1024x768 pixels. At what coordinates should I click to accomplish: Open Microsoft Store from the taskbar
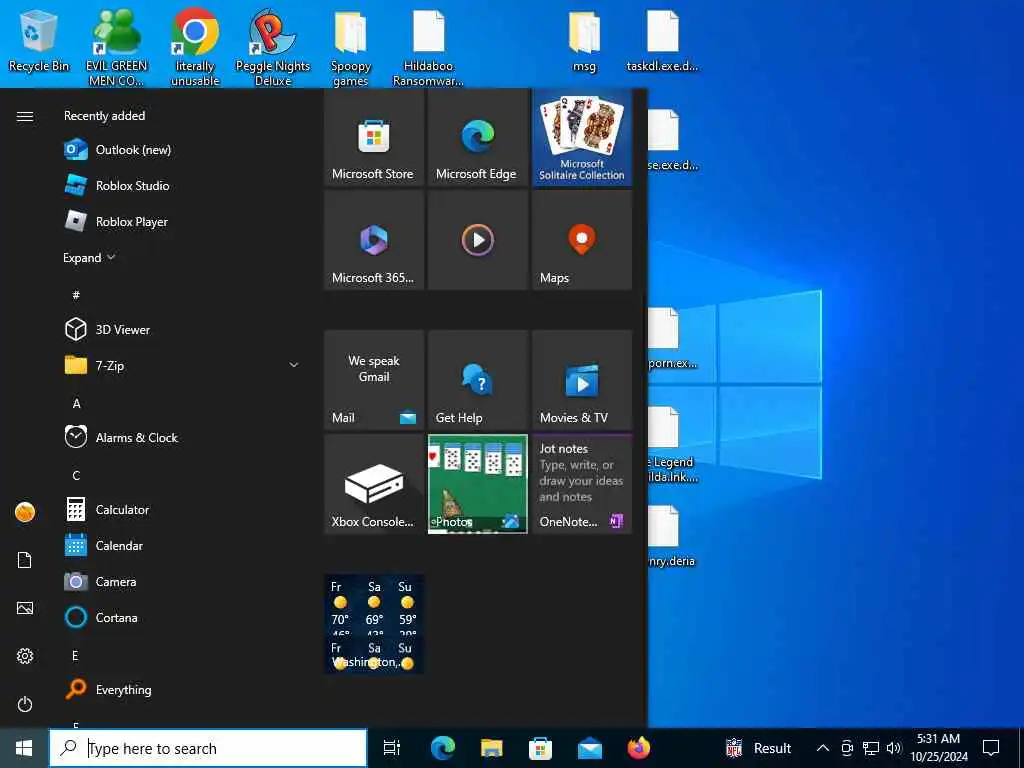pyautogui.click(x=541, y=748)
